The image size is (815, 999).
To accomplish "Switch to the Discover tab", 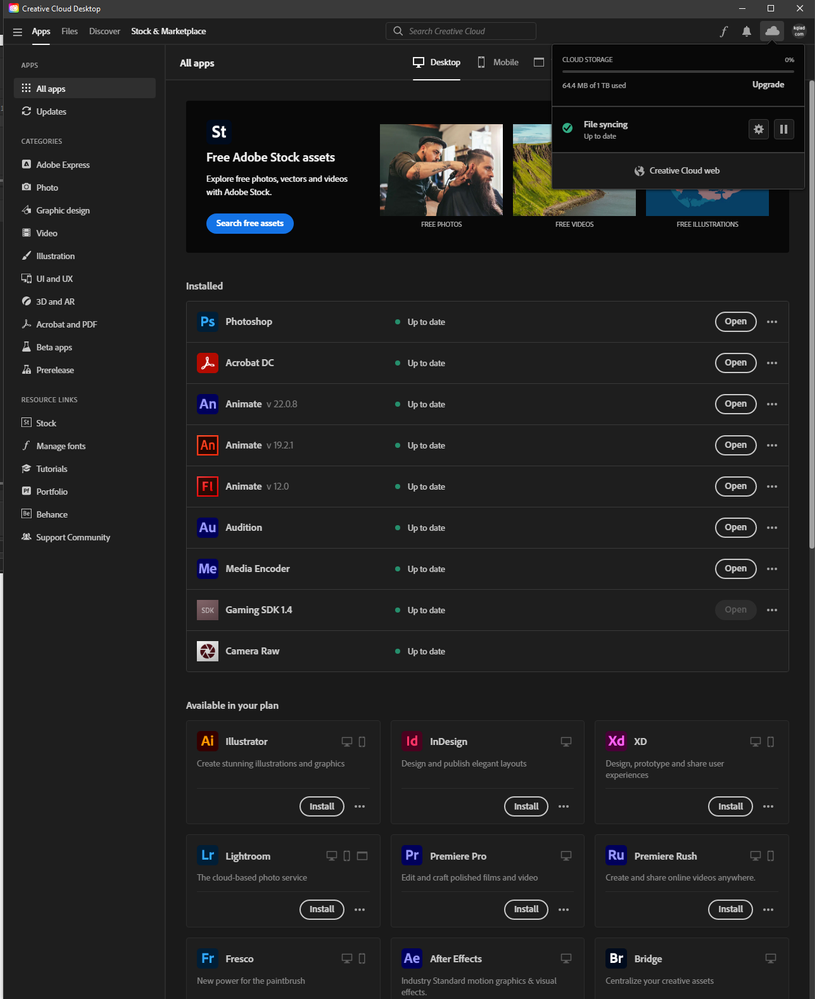I will (x=105, y=31).
